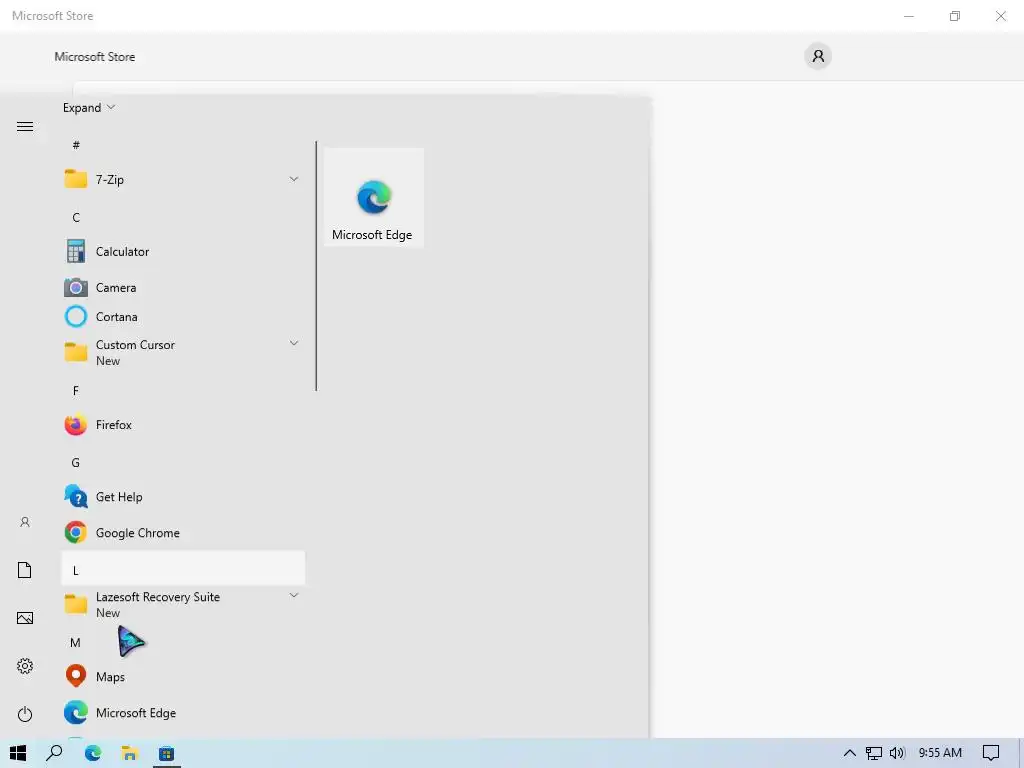Launch Google Chrome from the app list
This screenshot has height=768, width=1024.
coord(183,533)
